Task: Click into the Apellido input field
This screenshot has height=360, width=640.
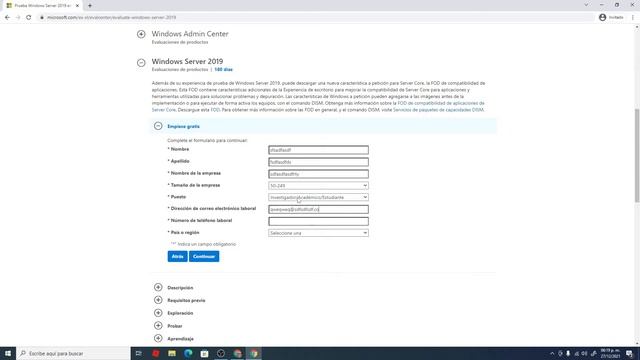Action: click(x=318, y=162)
